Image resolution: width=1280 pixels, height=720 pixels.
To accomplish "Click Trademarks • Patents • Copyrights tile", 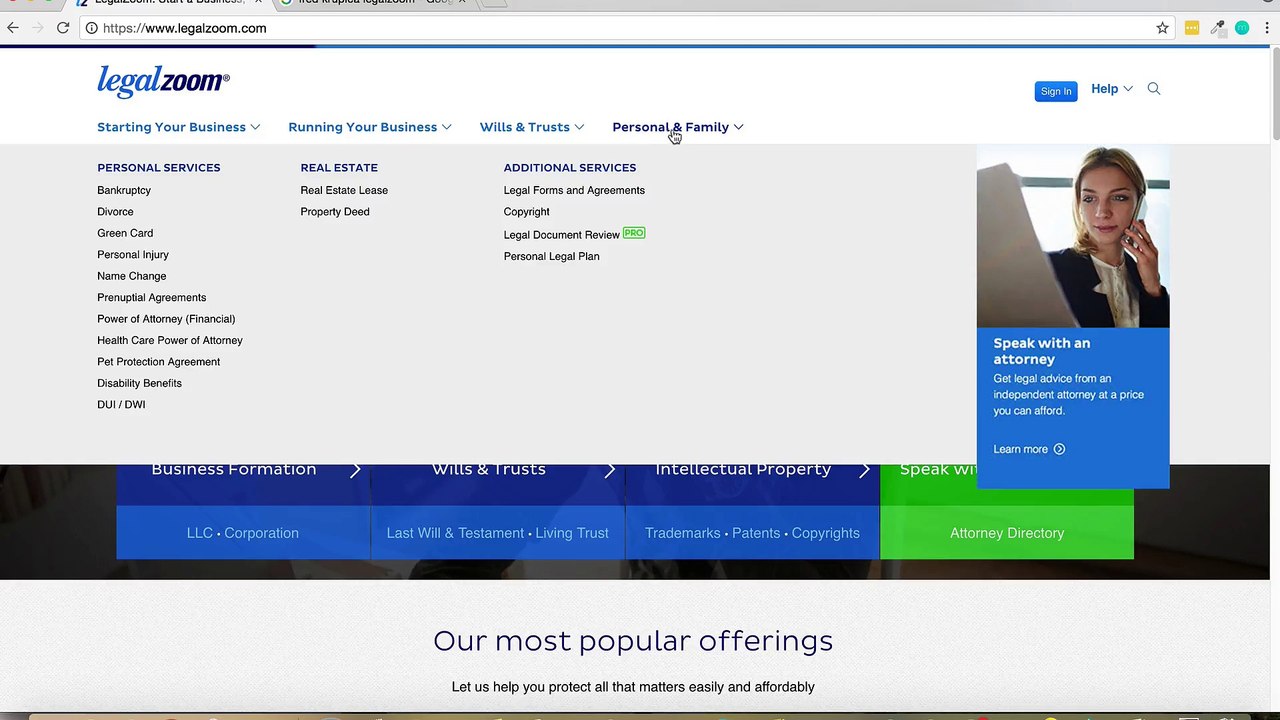I will (x=752, y=533).
